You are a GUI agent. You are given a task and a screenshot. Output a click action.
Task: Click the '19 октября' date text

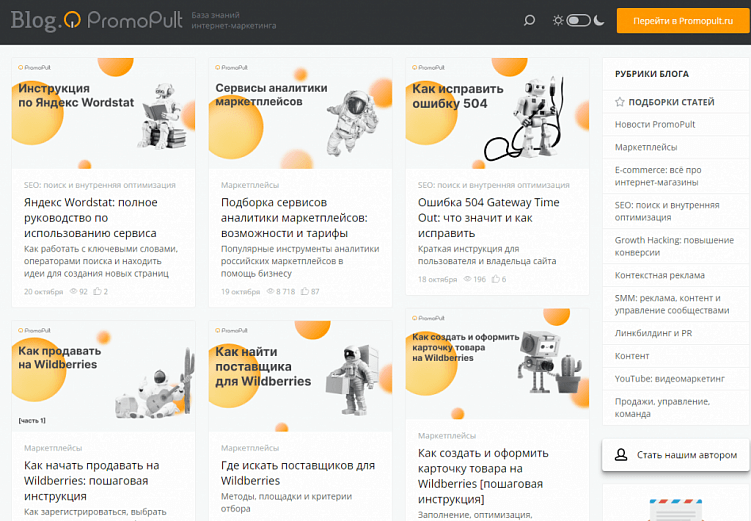point(240,292)
